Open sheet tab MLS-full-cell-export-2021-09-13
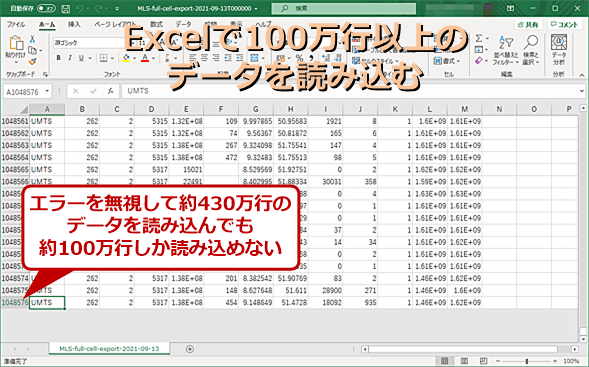 coord(109,349)
